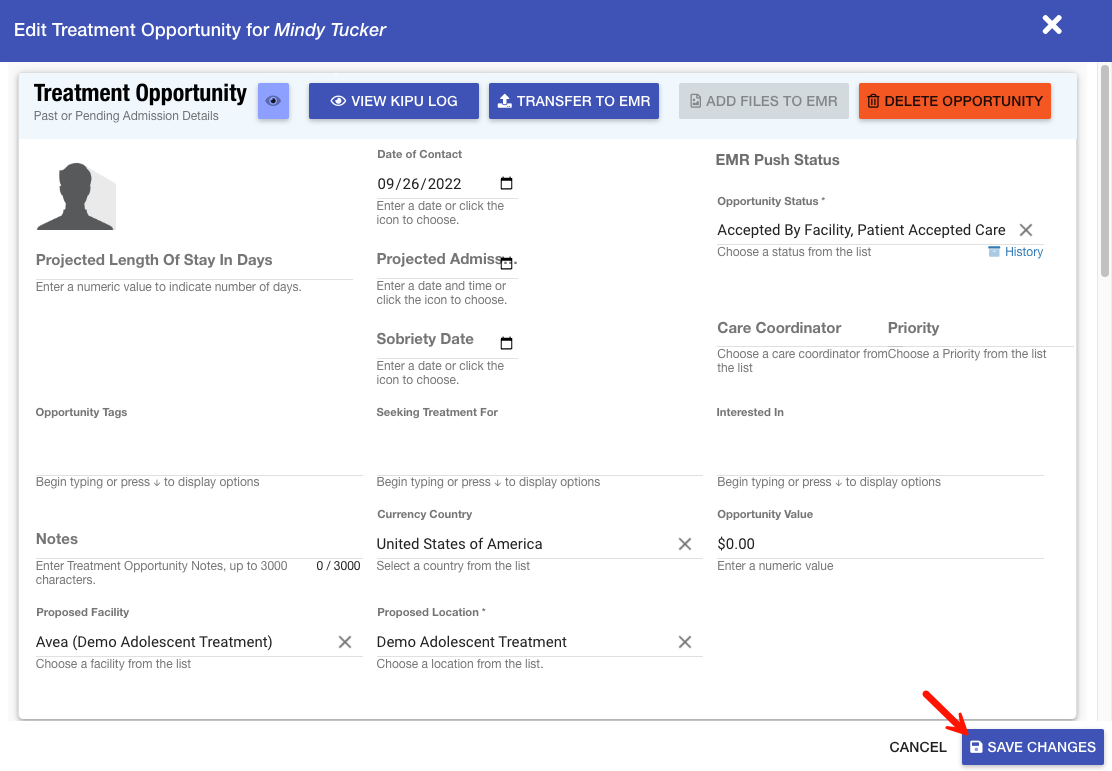Clear the Proposed Location selection
The image size is (1112, 771).
click(x=684, y=642)
